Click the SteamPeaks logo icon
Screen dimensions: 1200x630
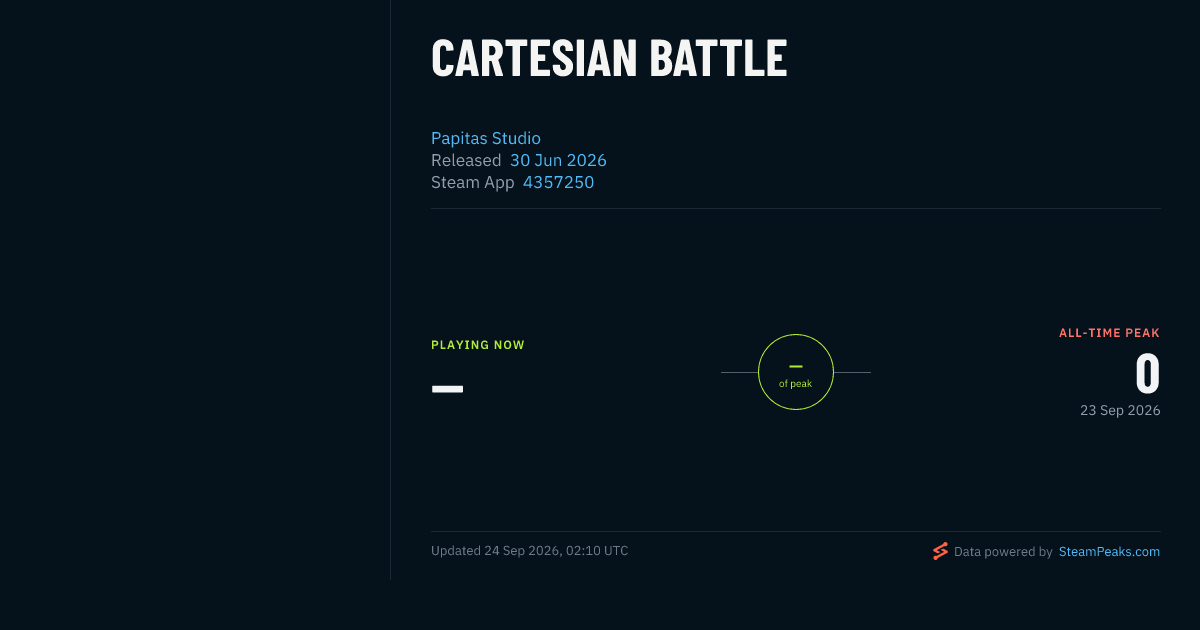coord(940,551)
